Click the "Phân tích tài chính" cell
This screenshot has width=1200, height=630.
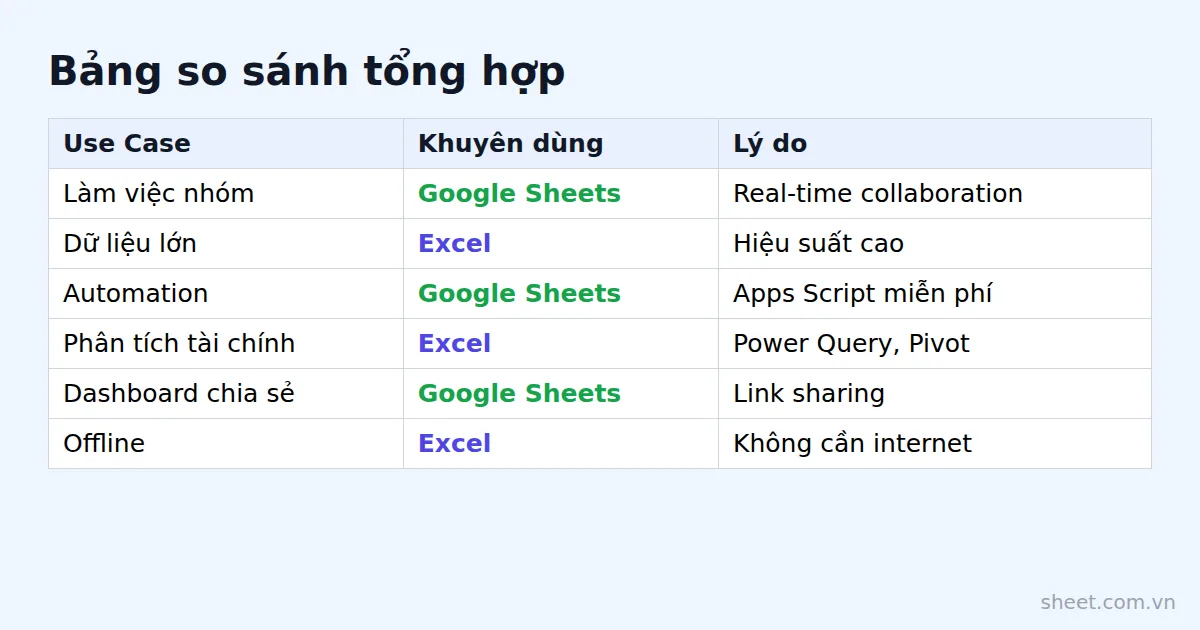tap(226, 343)
